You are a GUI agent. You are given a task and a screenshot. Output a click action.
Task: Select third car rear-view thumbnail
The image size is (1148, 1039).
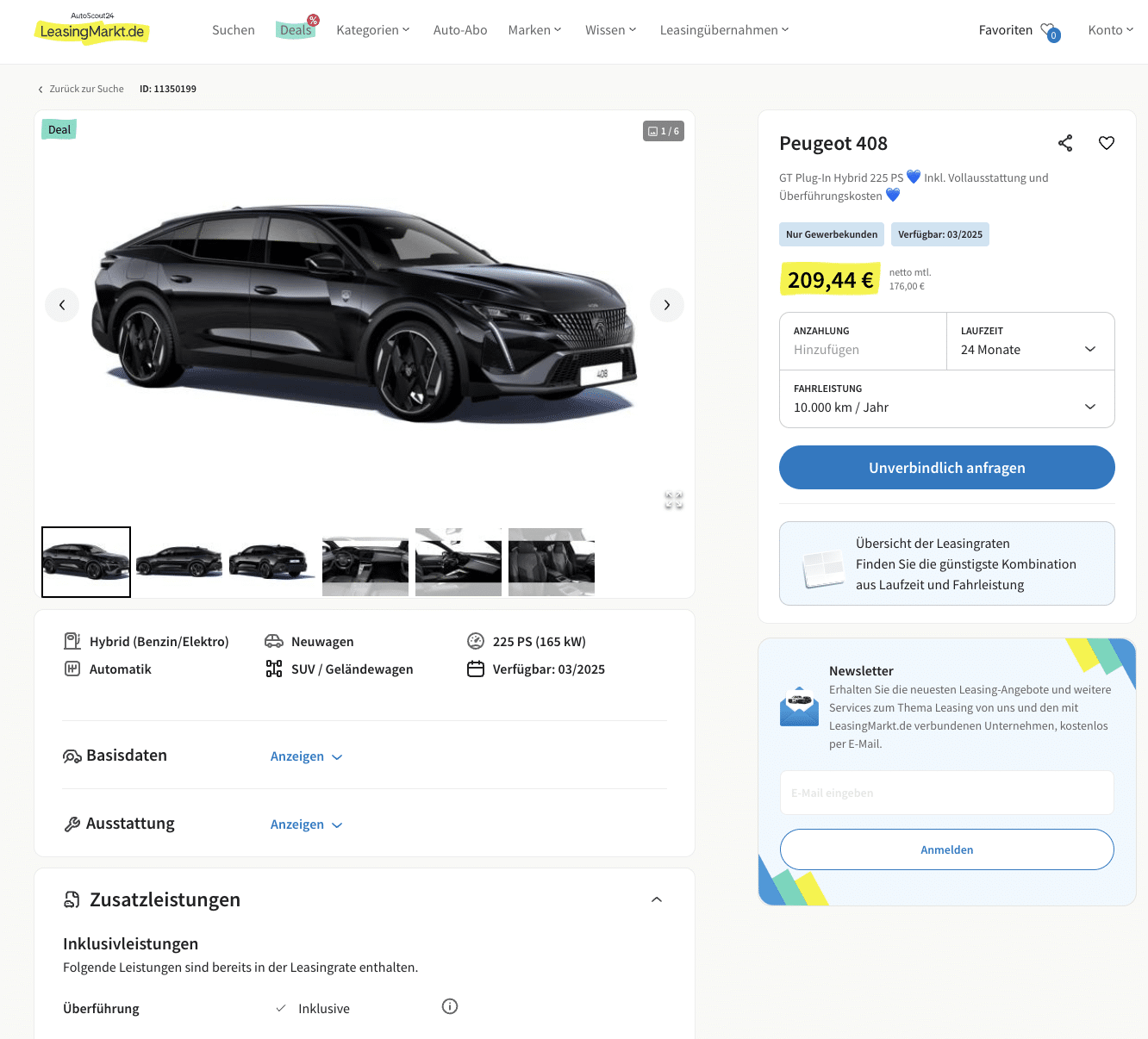coord(272,562)
